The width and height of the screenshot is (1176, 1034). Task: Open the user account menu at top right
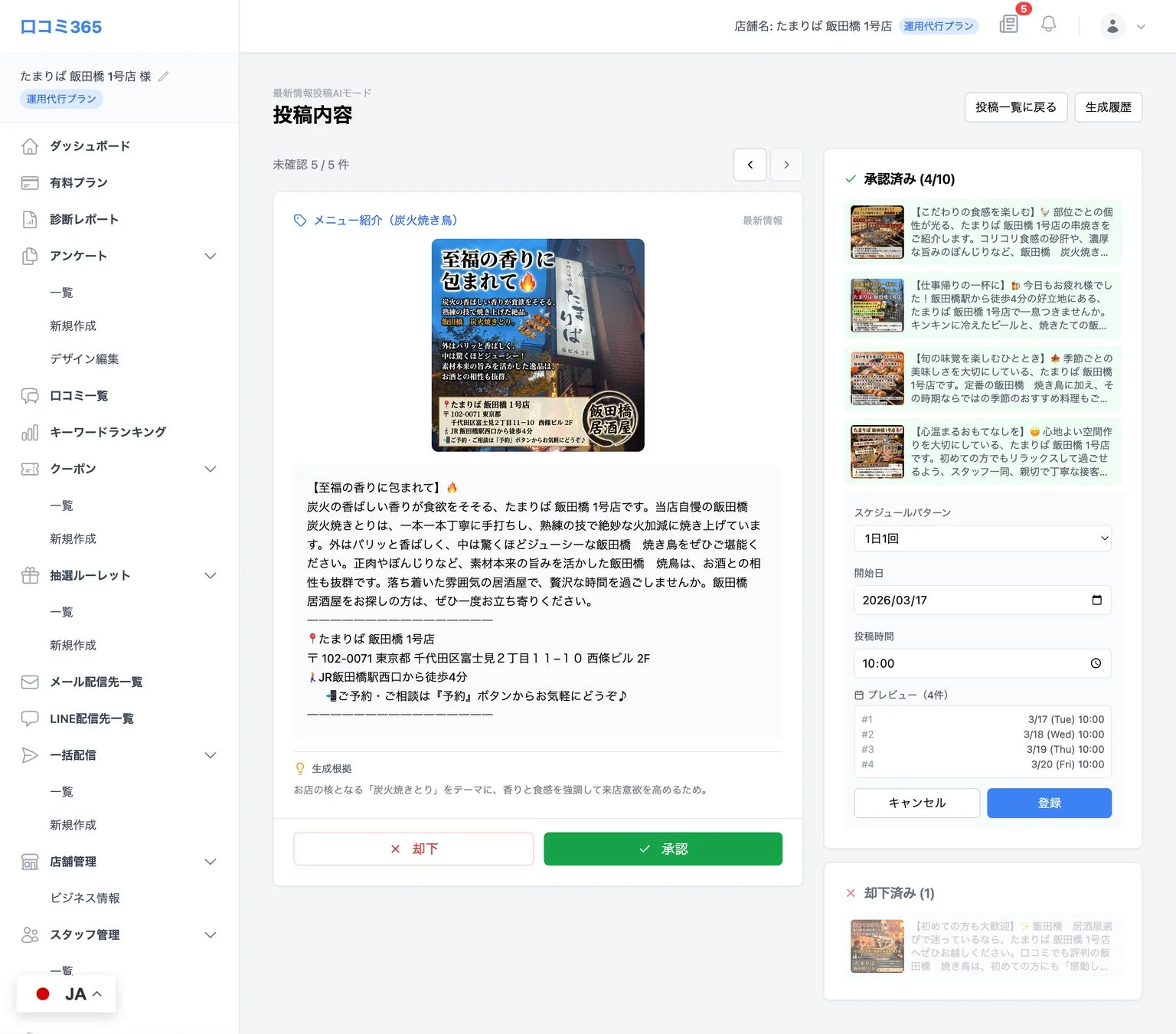[1112, 25]
